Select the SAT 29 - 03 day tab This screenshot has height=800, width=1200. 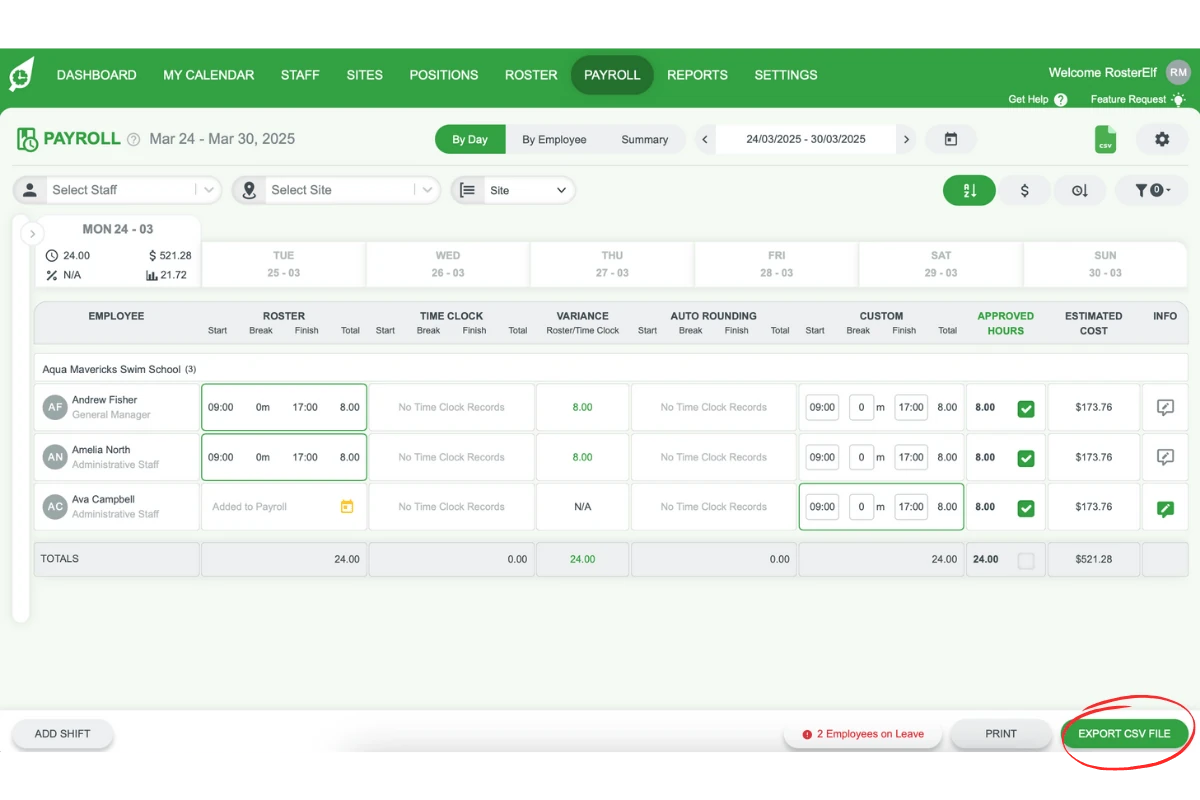[x=941, y=264]
